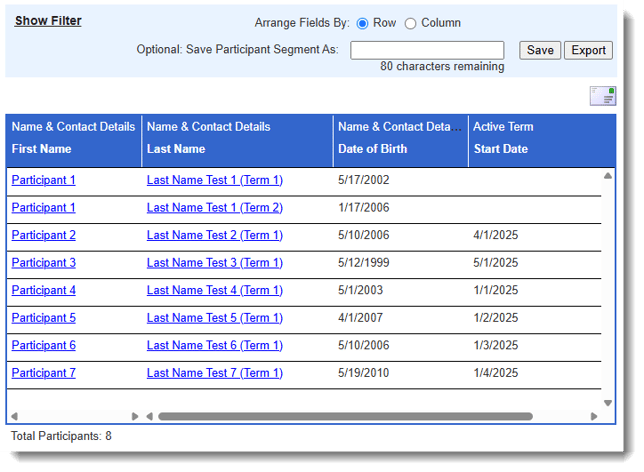
Task: Expand the Show Filter section
Action: 48,21
